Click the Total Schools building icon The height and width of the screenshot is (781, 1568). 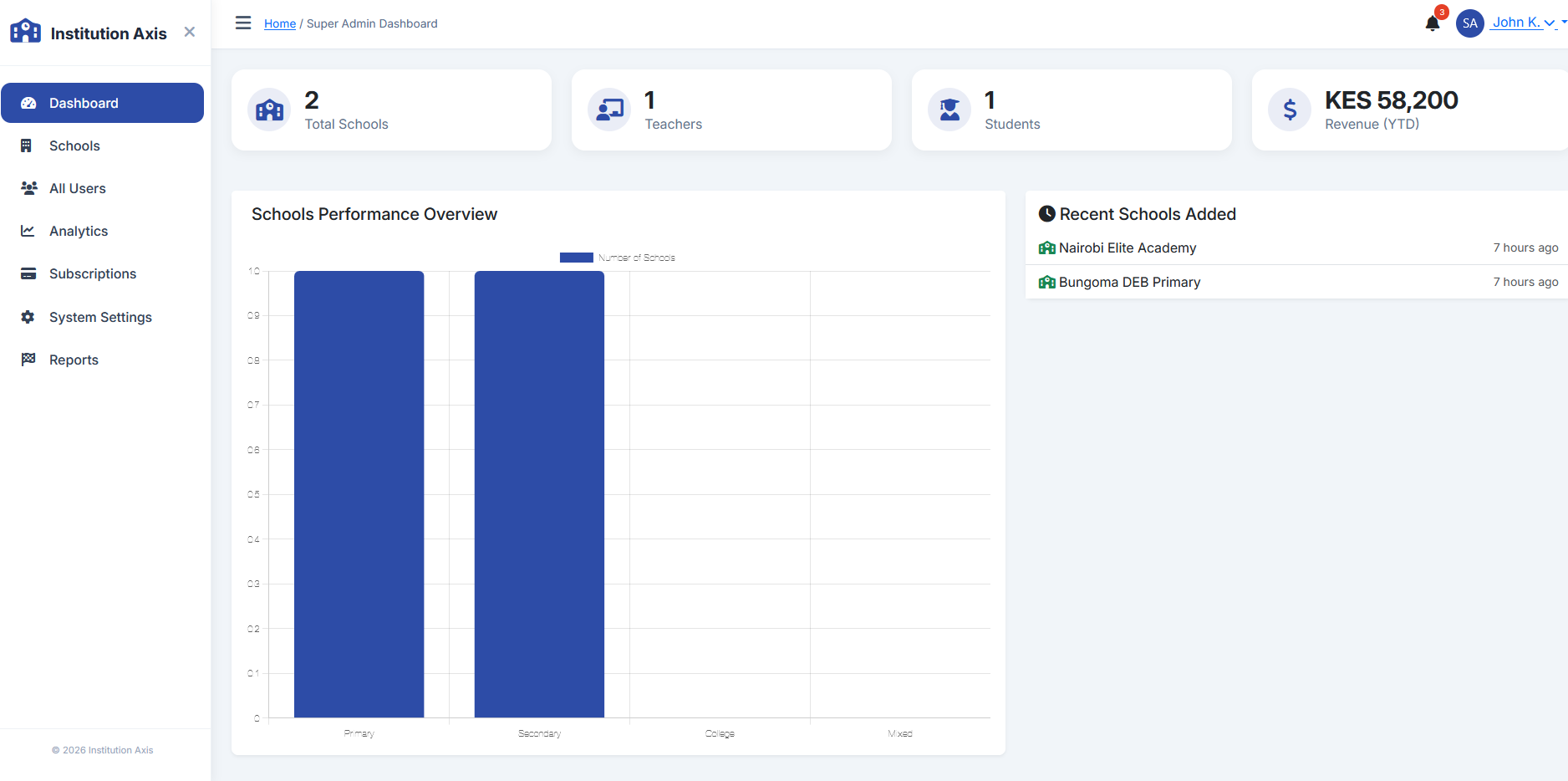click(268, 110)
